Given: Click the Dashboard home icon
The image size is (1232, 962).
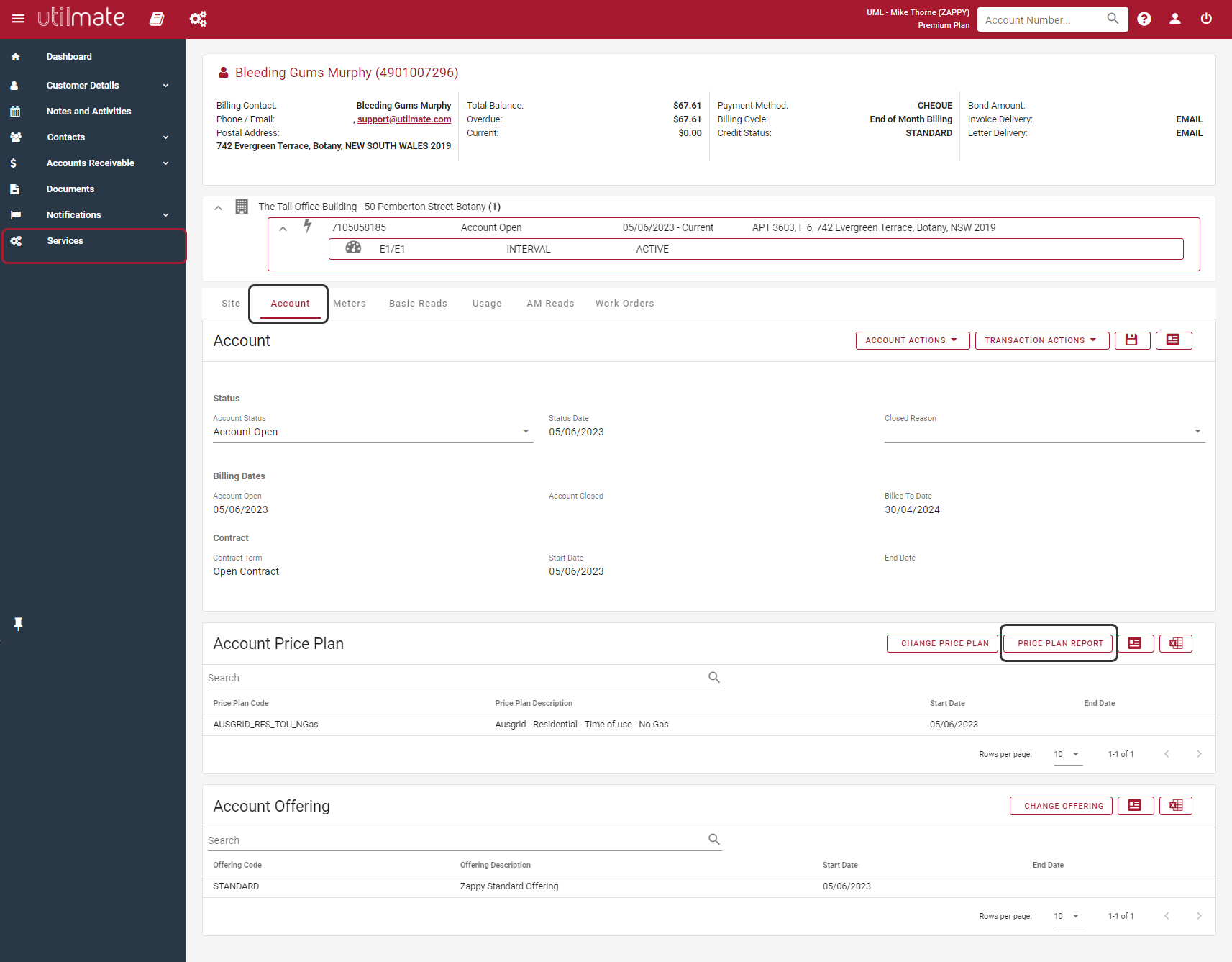Looking at the screenshot, I should [15, 57].
